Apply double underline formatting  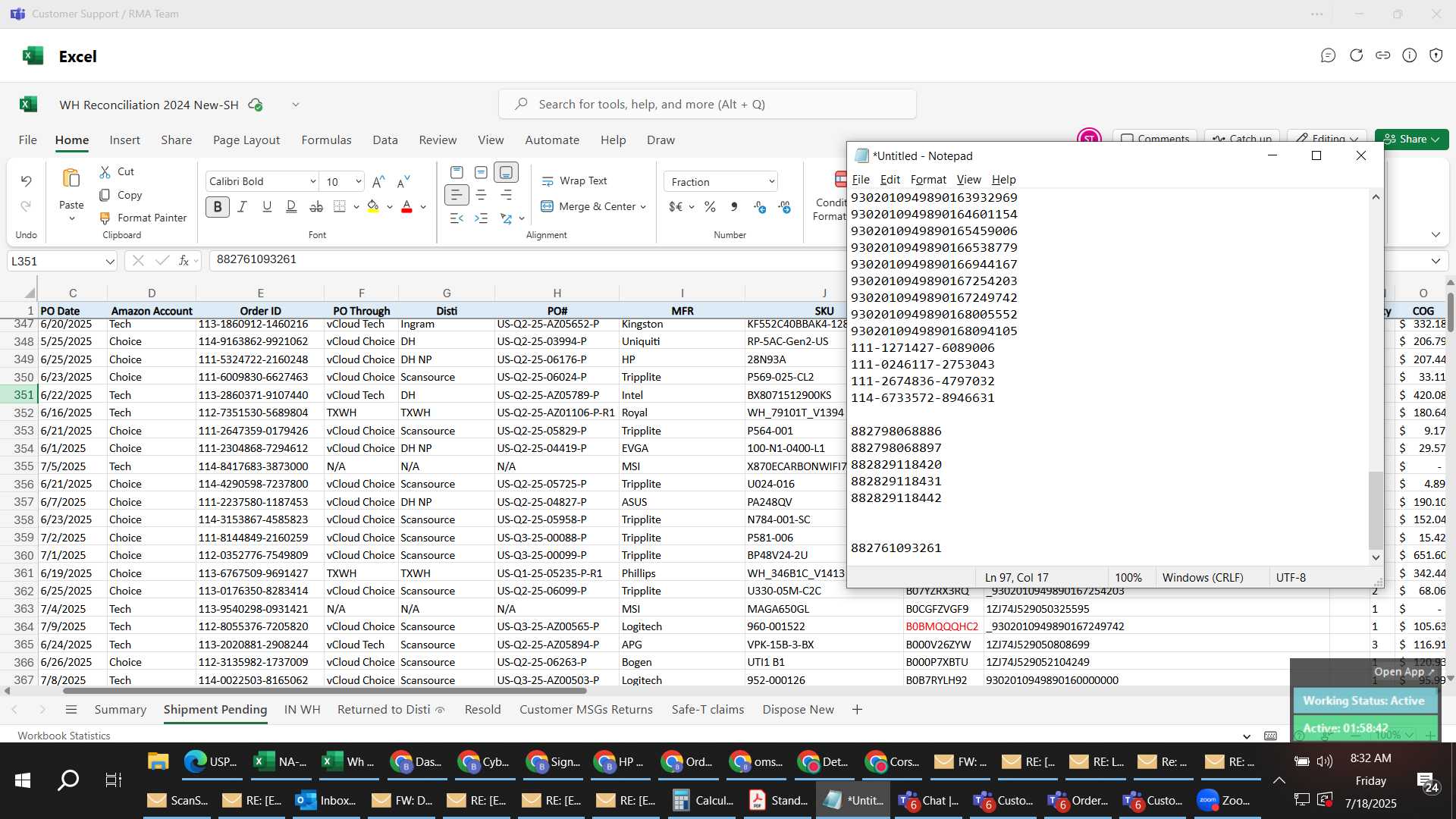tap(291, 206)
